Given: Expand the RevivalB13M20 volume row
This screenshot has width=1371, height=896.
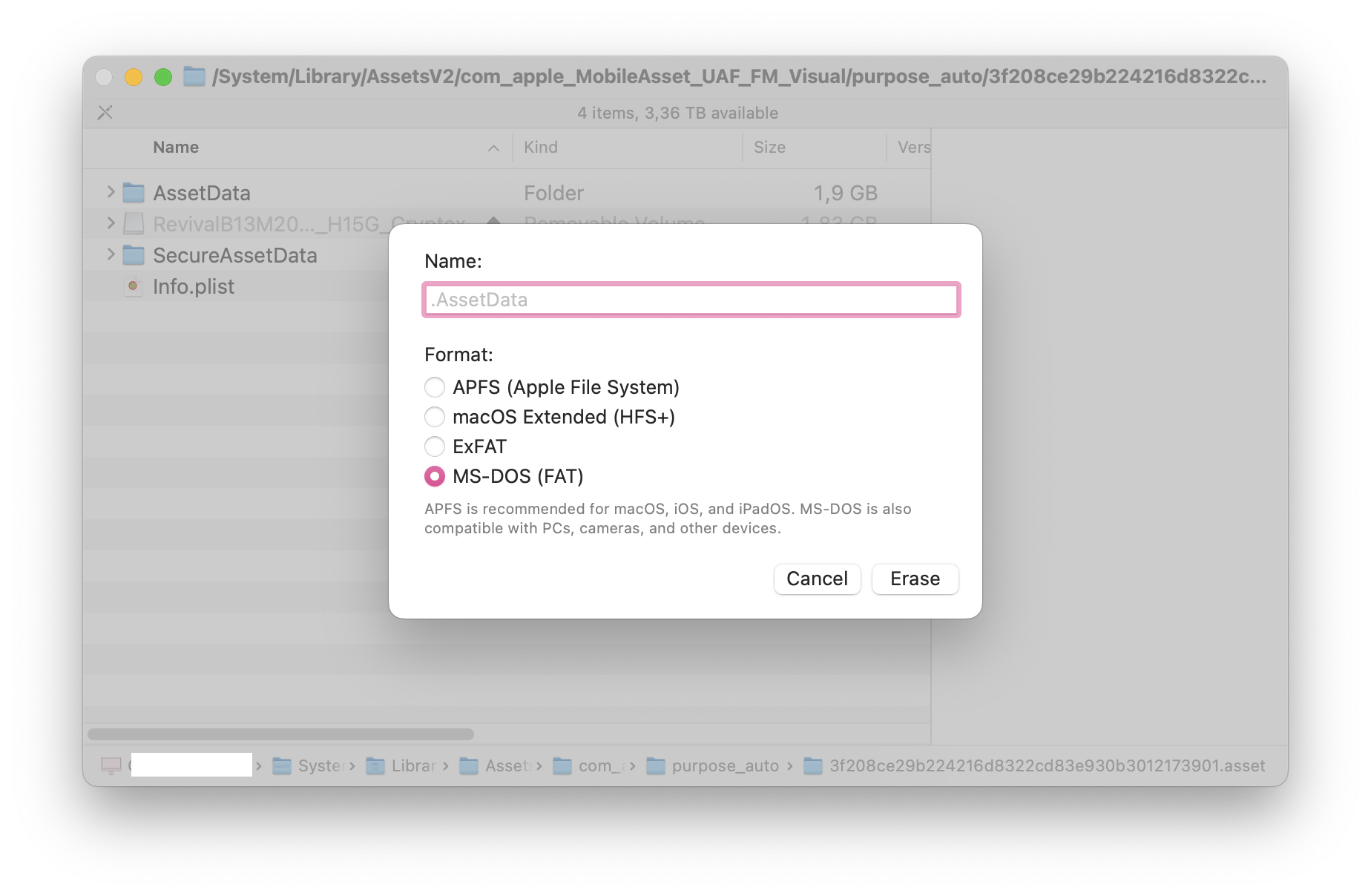Looking at the screenshot, I should click(111, 223).
